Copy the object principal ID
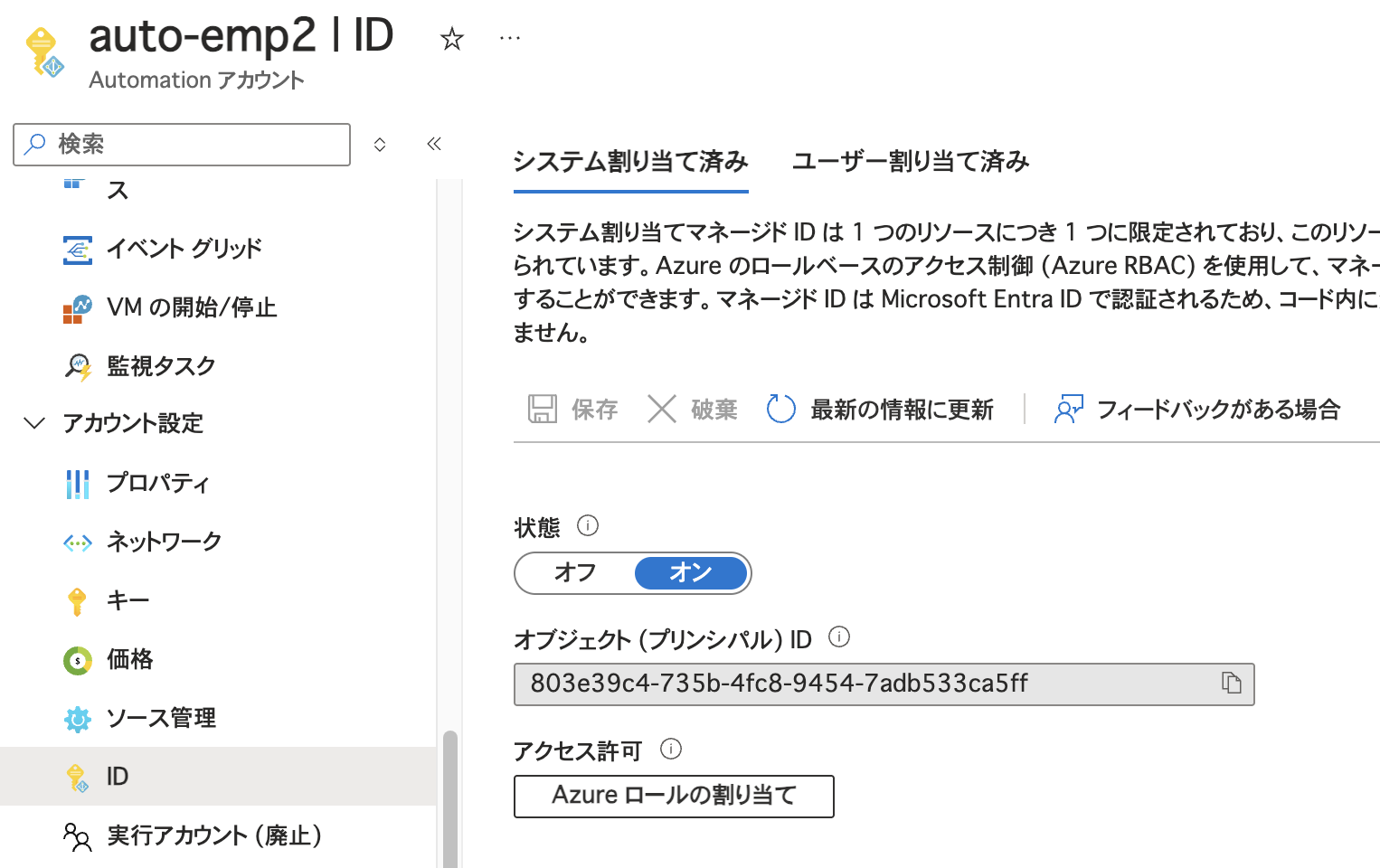Image resolution: width=1380 pixels, height=868 pixels. (1233, 684)
